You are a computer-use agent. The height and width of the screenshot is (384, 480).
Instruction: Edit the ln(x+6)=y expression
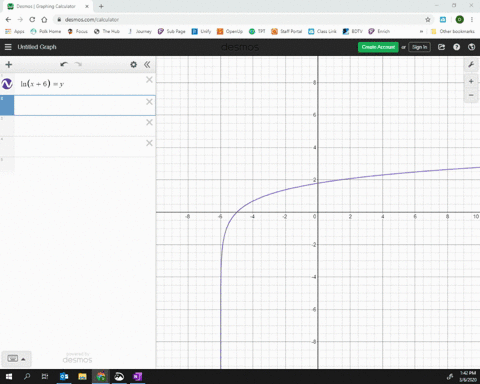click(42, 84)
